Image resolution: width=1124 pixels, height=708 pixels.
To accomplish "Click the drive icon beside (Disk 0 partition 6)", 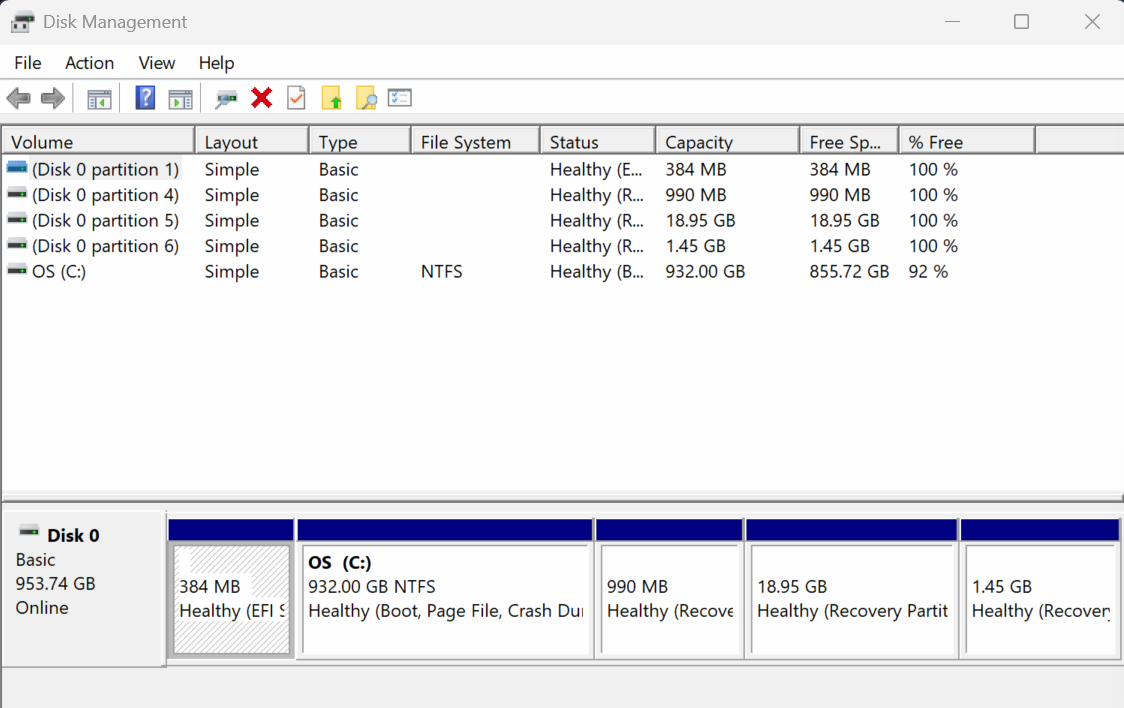I will coord(17,245).
